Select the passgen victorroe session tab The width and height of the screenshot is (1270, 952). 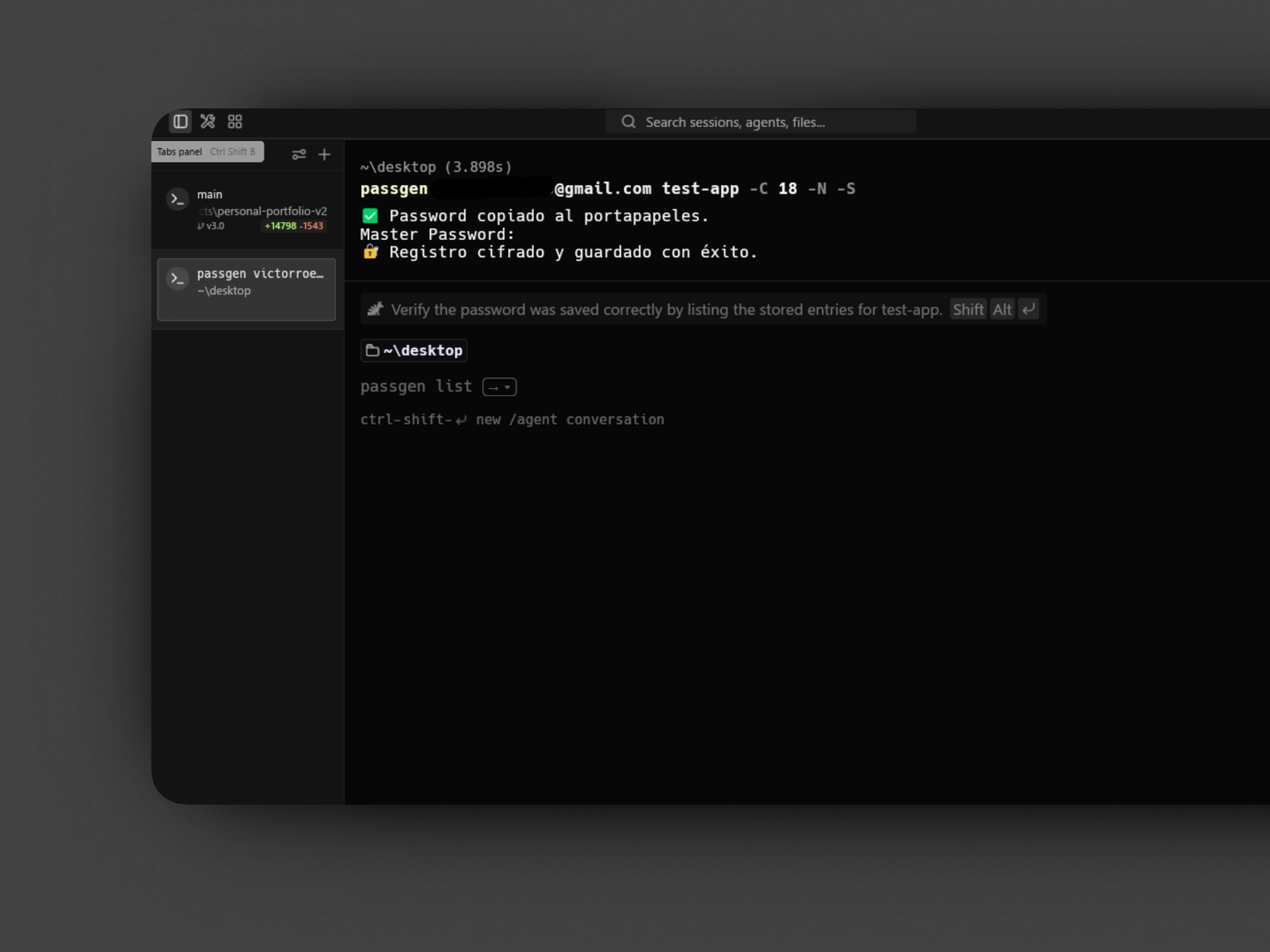[247, 290]
